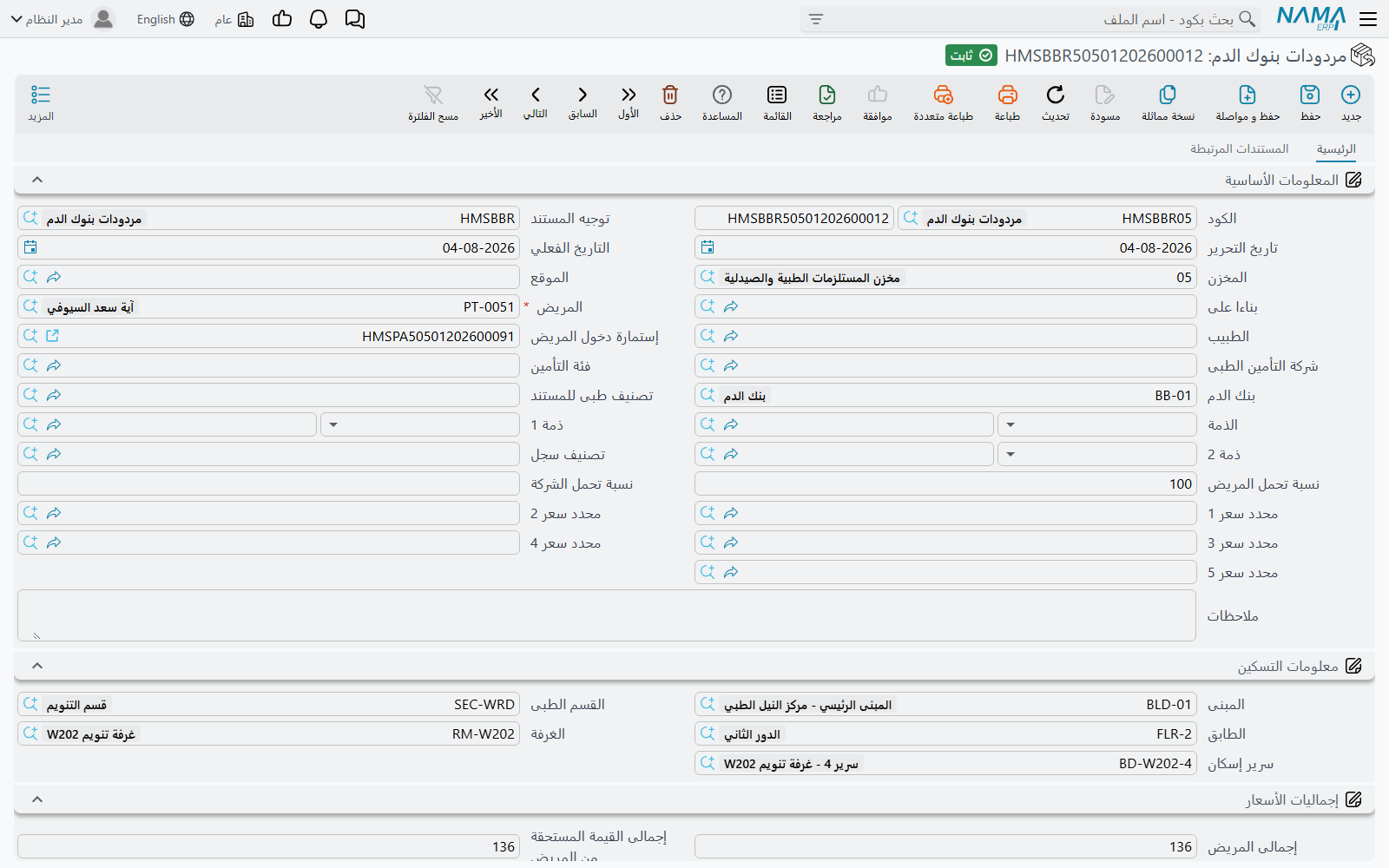Click the ثابت status badge
1389x868 pixels.
(x=971, y=56)
